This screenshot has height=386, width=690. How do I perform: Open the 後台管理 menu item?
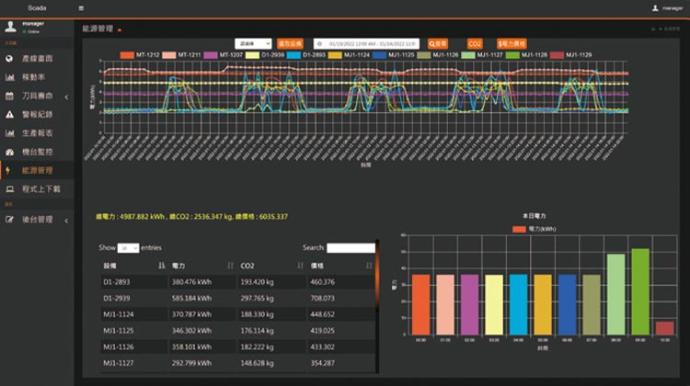coord(37,219)
